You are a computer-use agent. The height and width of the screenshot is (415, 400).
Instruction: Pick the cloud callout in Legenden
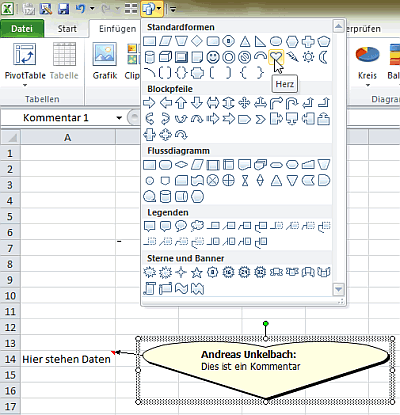pos(197,226)
